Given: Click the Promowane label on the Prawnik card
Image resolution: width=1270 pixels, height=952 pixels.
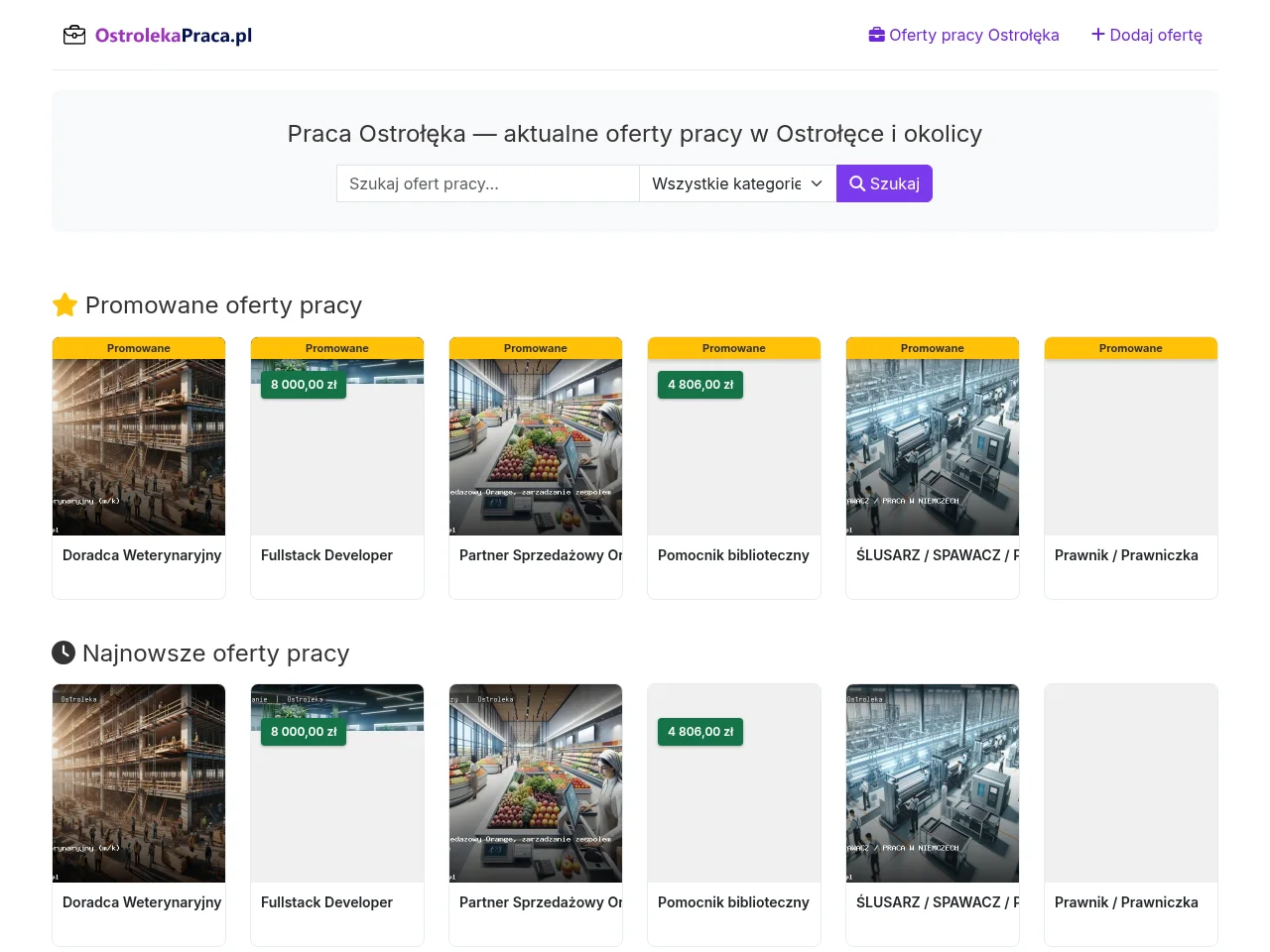Looking at the screenshot, I should click(x=1131, y=348).
